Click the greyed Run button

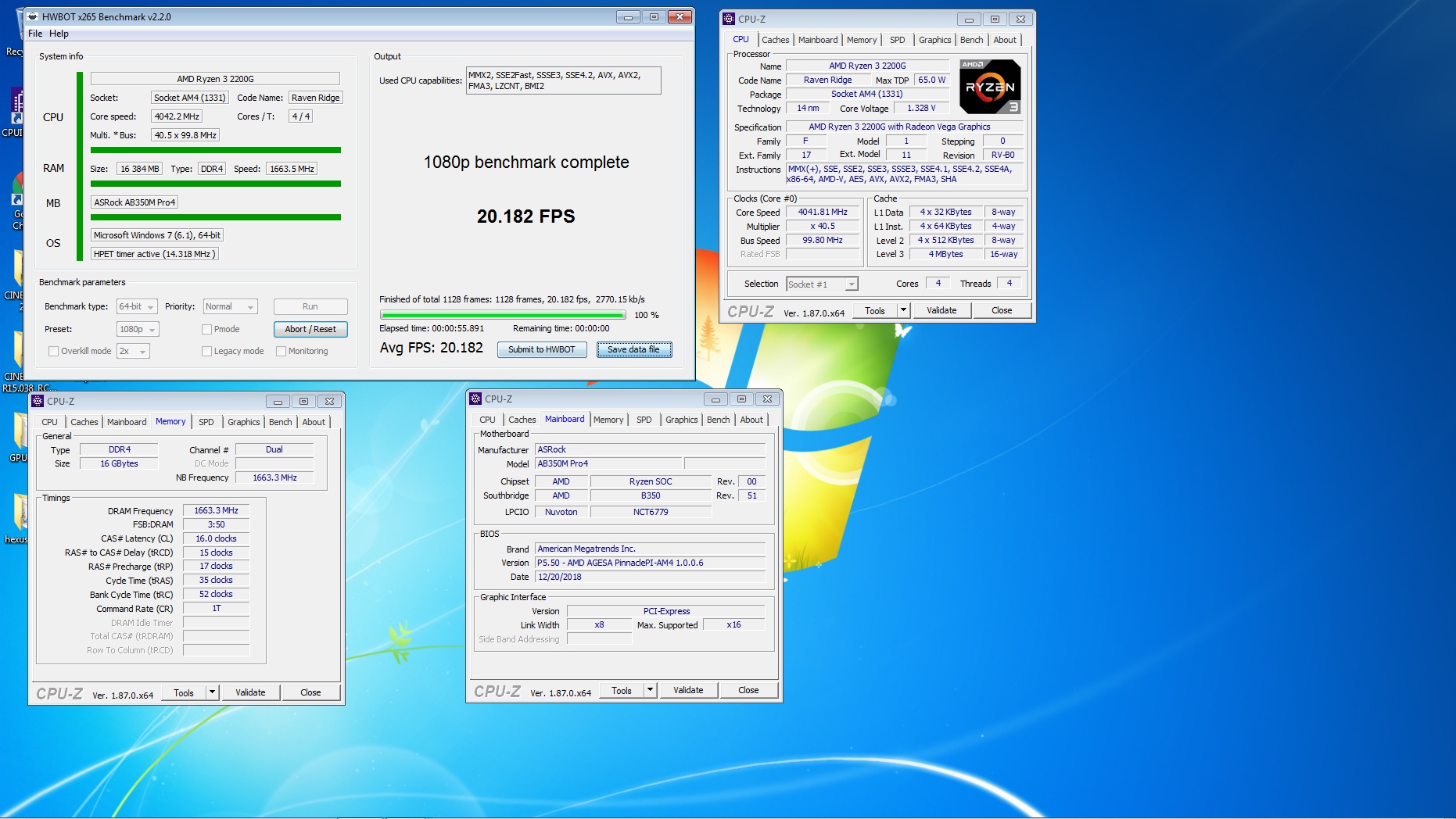pyautogui.click(x=310, y=306)
